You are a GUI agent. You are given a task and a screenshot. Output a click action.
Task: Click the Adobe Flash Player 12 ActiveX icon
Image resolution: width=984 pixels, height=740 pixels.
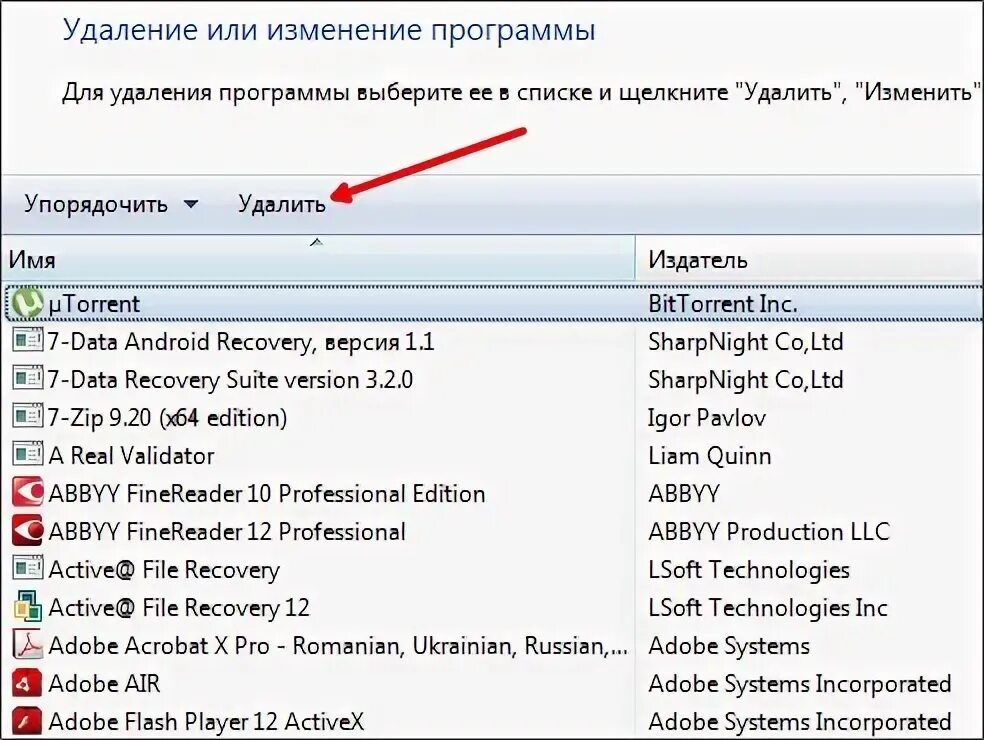[x=28, y=721]
